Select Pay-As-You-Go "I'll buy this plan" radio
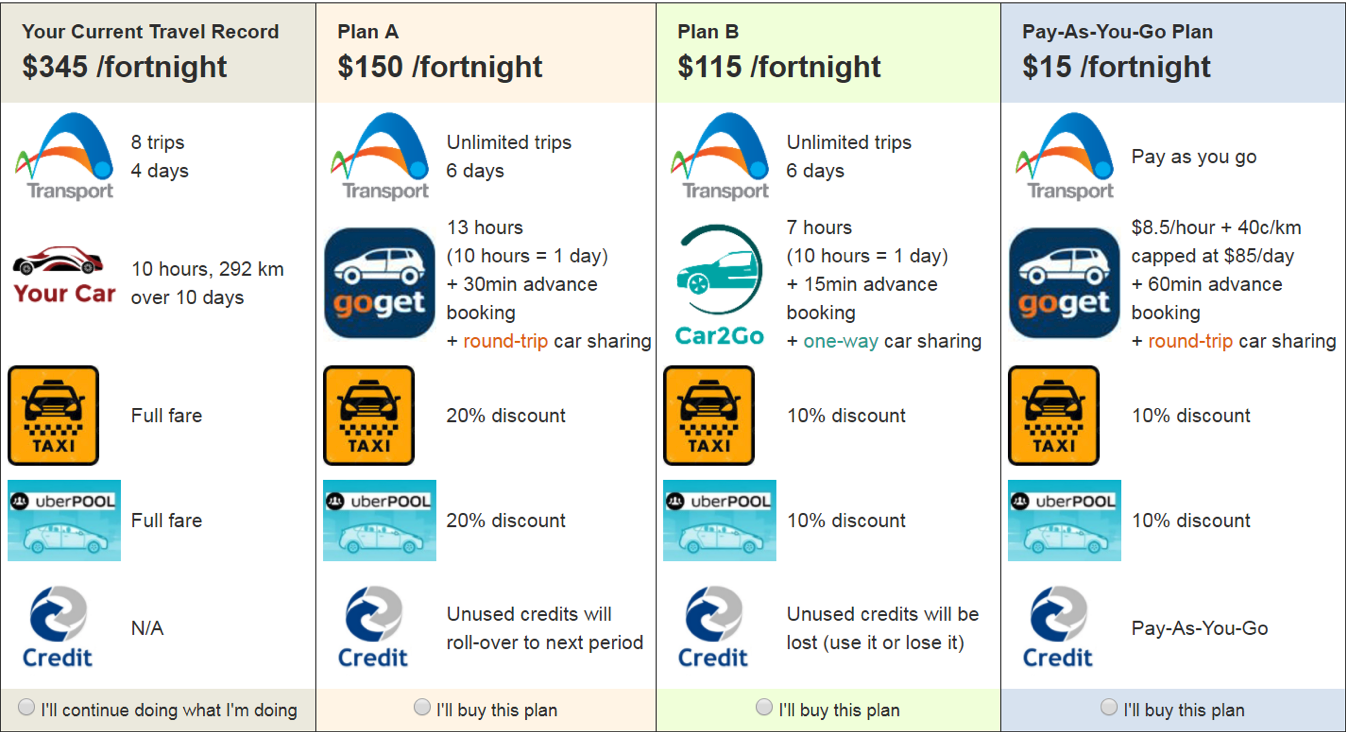Screen dimensions: 1346x732 (x=1108, y=708)
